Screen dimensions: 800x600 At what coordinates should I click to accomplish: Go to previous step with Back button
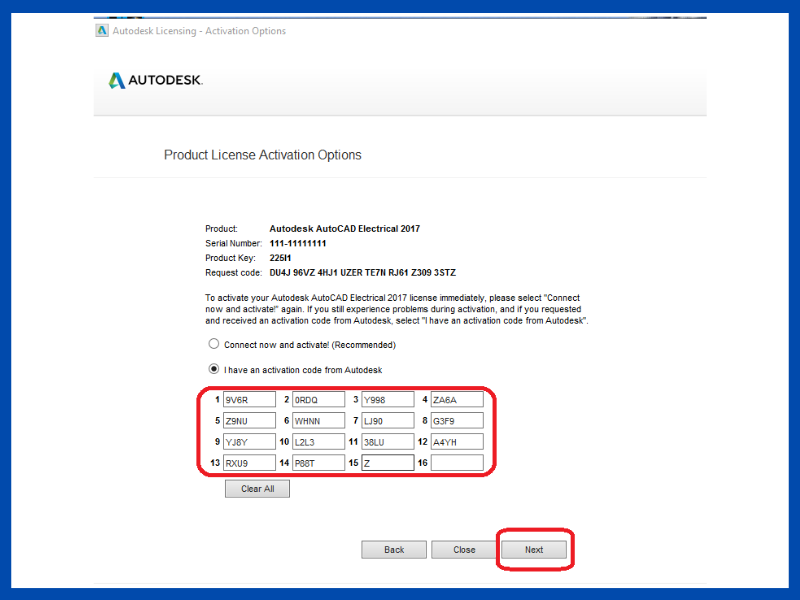coord(394,550)
